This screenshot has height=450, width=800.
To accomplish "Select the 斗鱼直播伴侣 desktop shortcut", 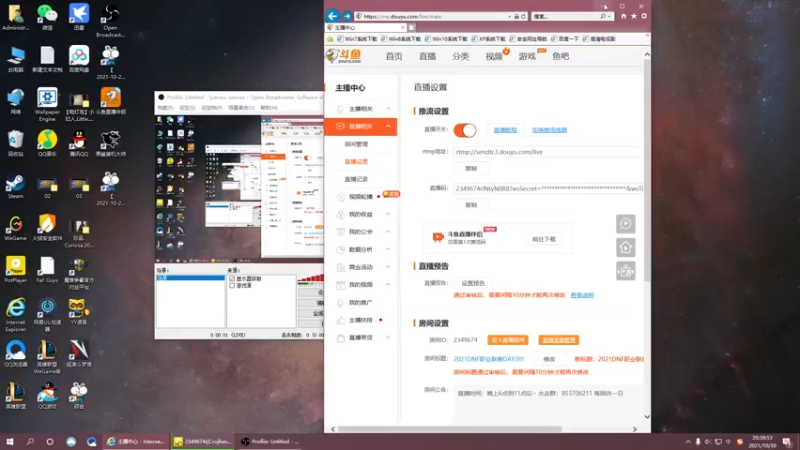I will pyautogui.click(x=110, y=101).
